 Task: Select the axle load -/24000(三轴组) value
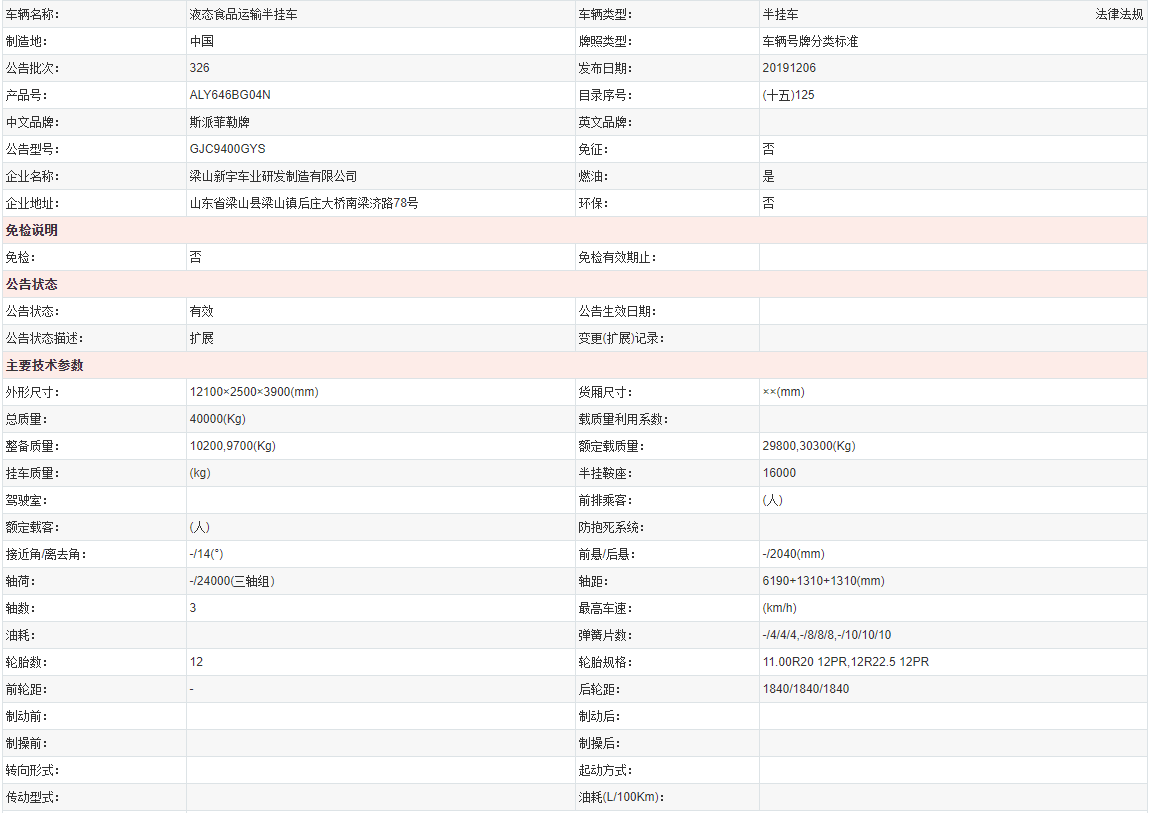point(232,582)
